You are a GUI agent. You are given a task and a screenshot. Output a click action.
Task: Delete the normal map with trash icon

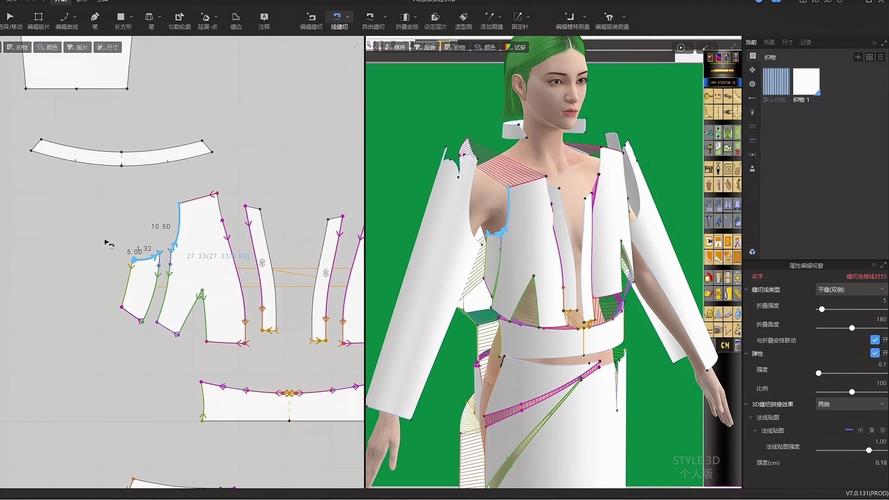[x=871, y=430]
